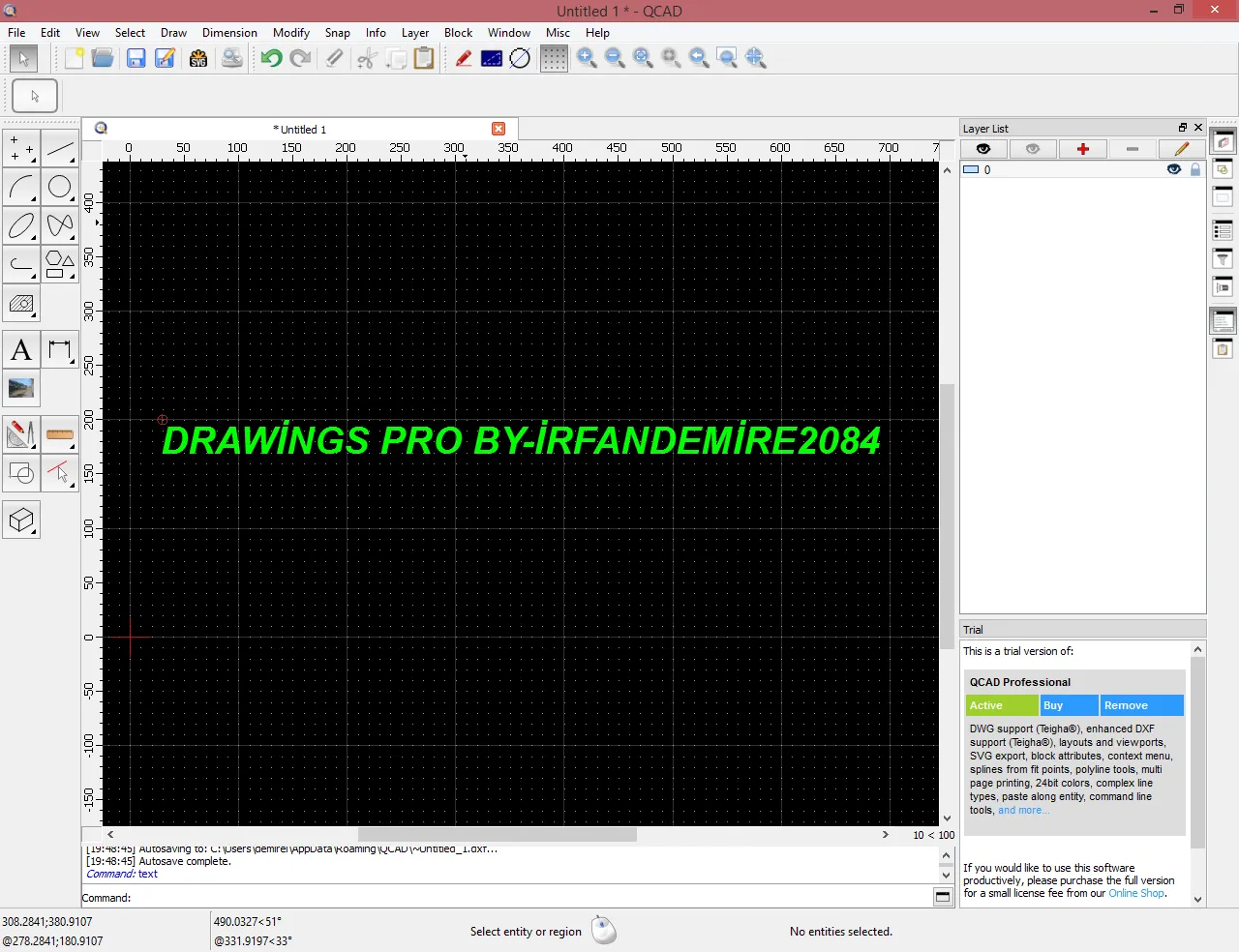1239x952 pixels.
Task: Switch to the Untitled 1 document tab
Action: 300,129
